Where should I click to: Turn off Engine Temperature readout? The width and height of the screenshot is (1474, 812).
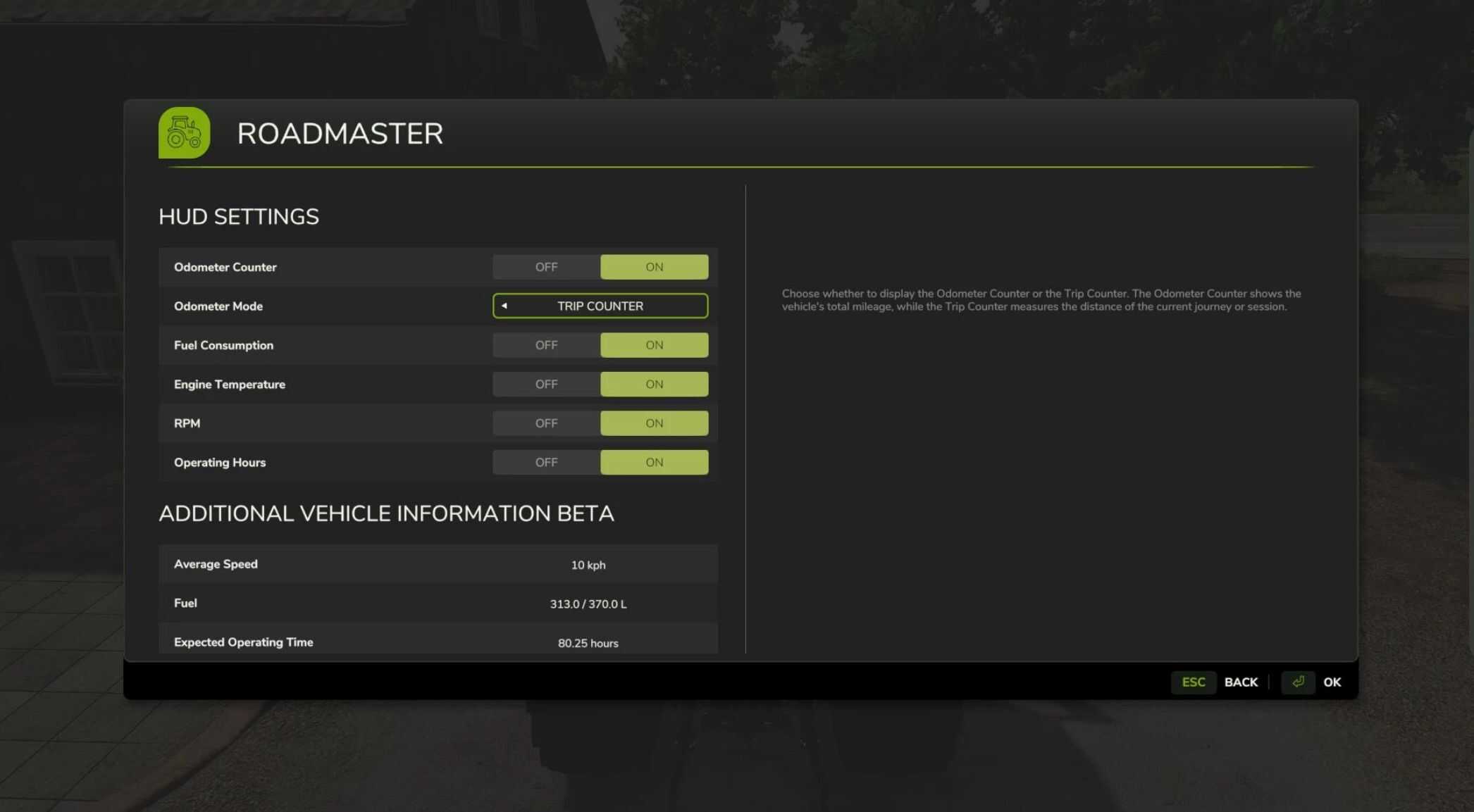point(545,384)
